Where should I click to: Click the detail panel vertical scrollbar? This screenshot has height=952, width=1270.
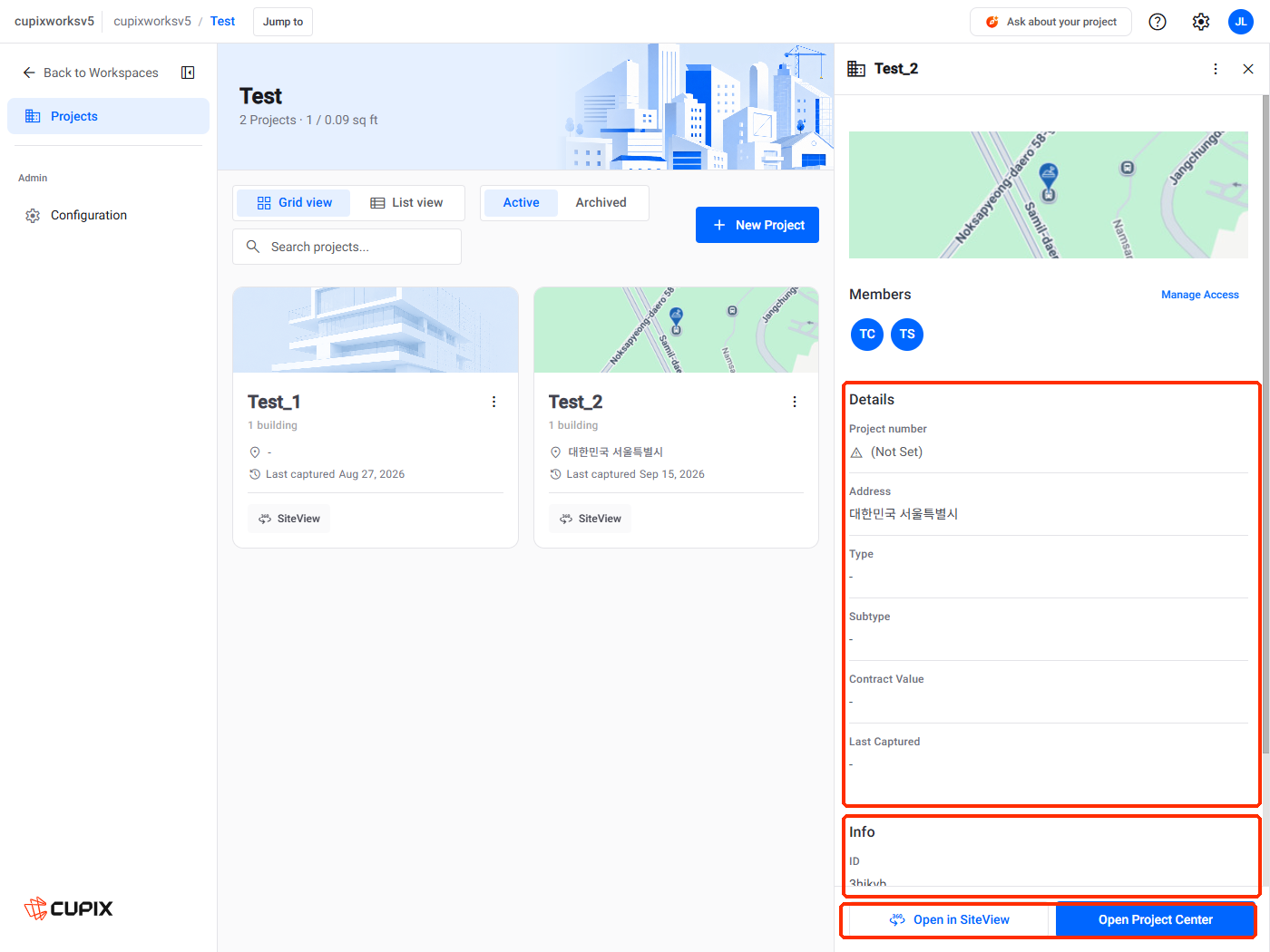click(x=1265, y=423)
